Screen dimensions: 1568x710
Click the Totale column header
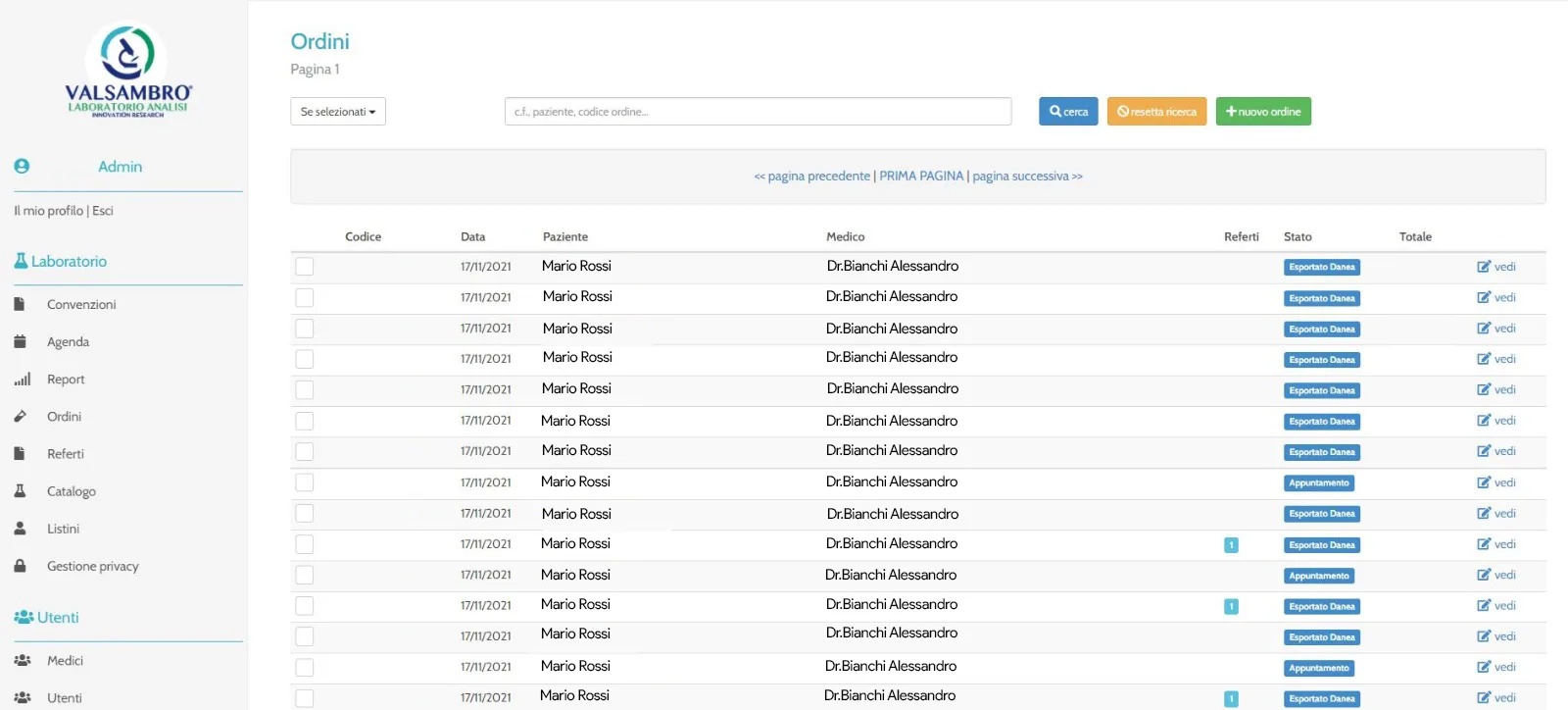click(1415, 237)
